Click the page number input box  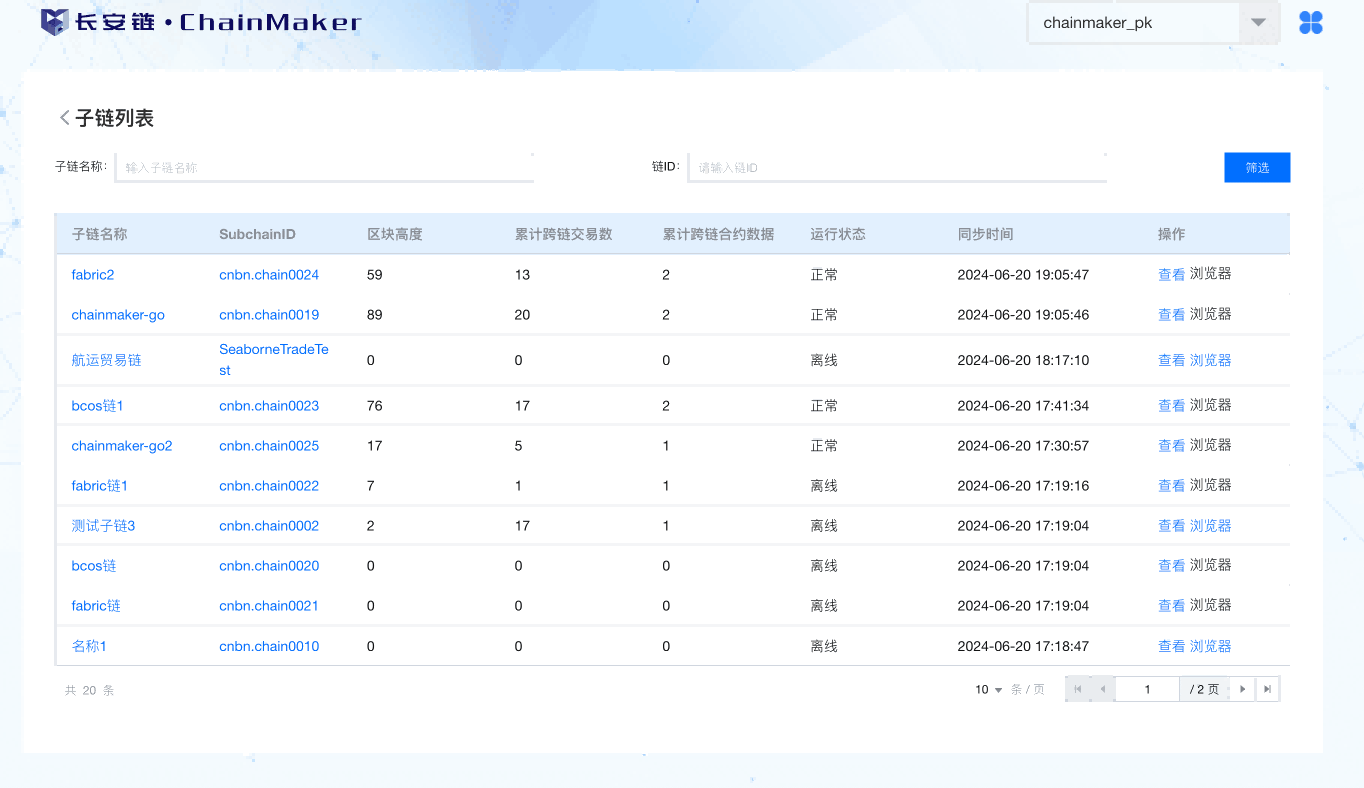[x=1147, y=689]
